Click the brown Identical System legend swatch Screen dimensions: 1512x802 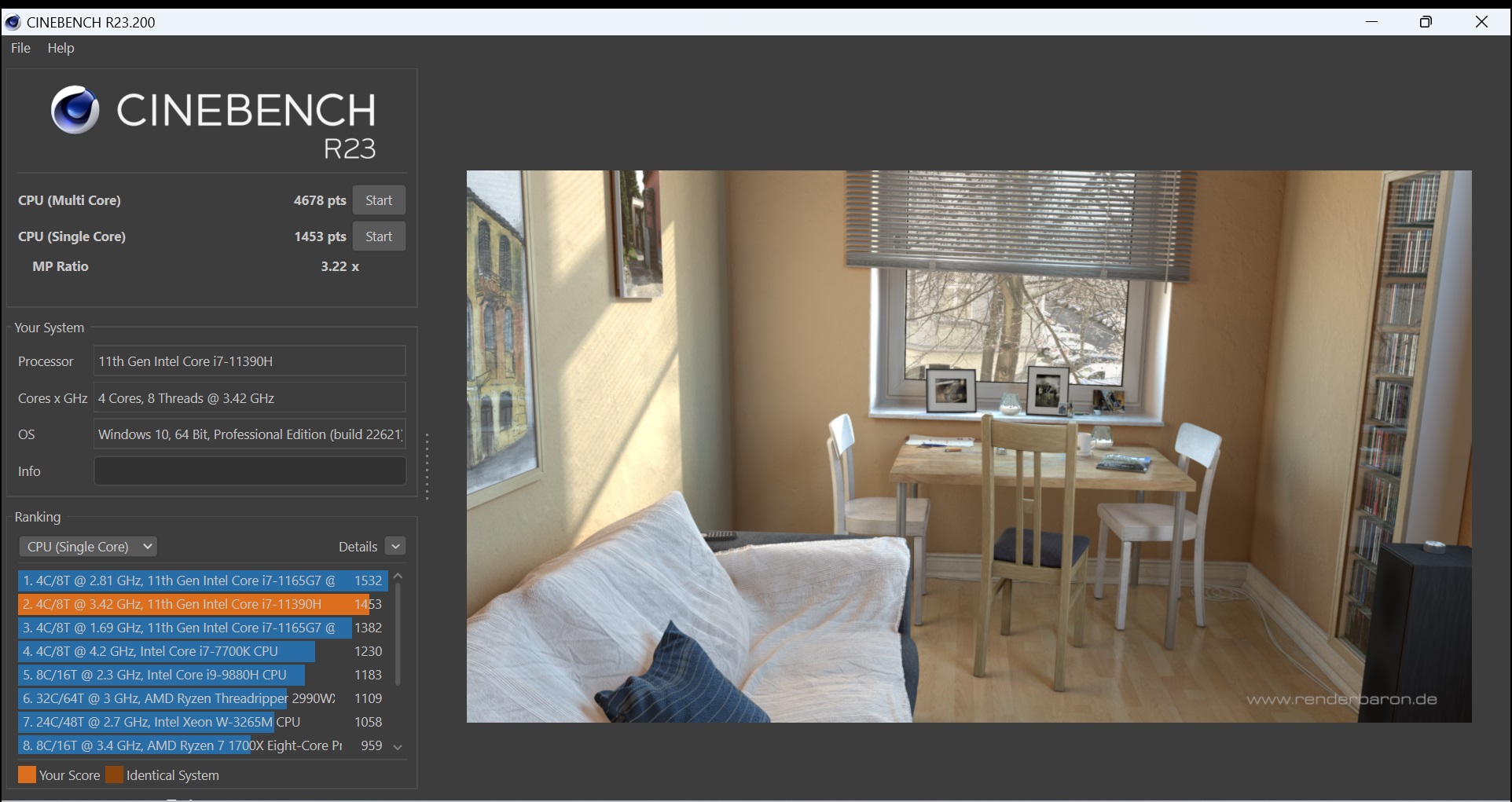[114, 775]
